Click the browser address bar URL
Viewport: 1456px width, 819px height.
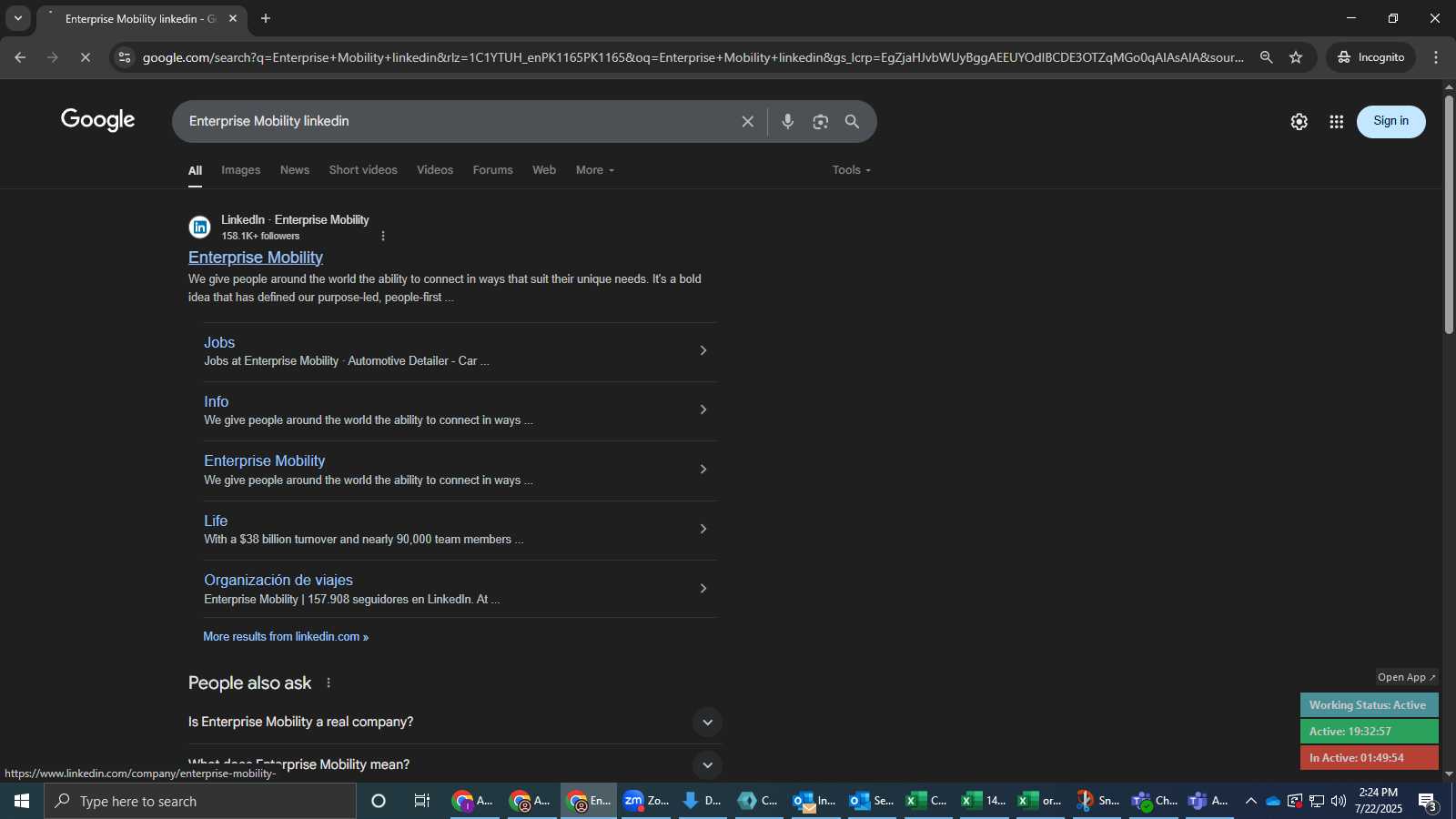pos(693,57)
